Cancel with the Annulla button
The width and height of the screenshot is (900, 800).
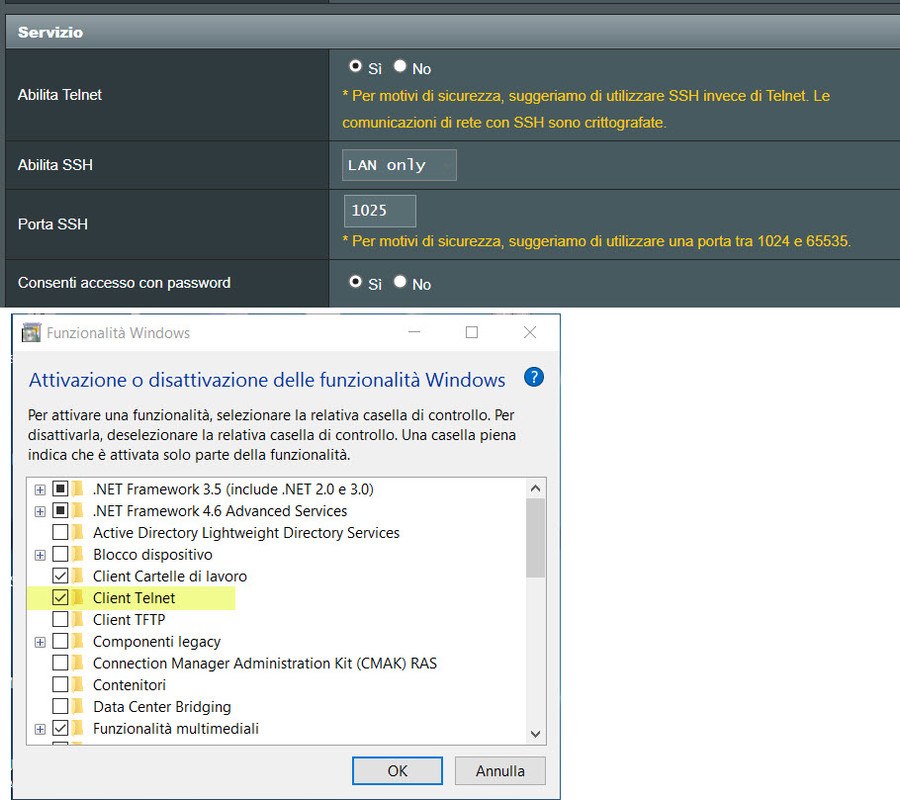(x=500, y=771)
